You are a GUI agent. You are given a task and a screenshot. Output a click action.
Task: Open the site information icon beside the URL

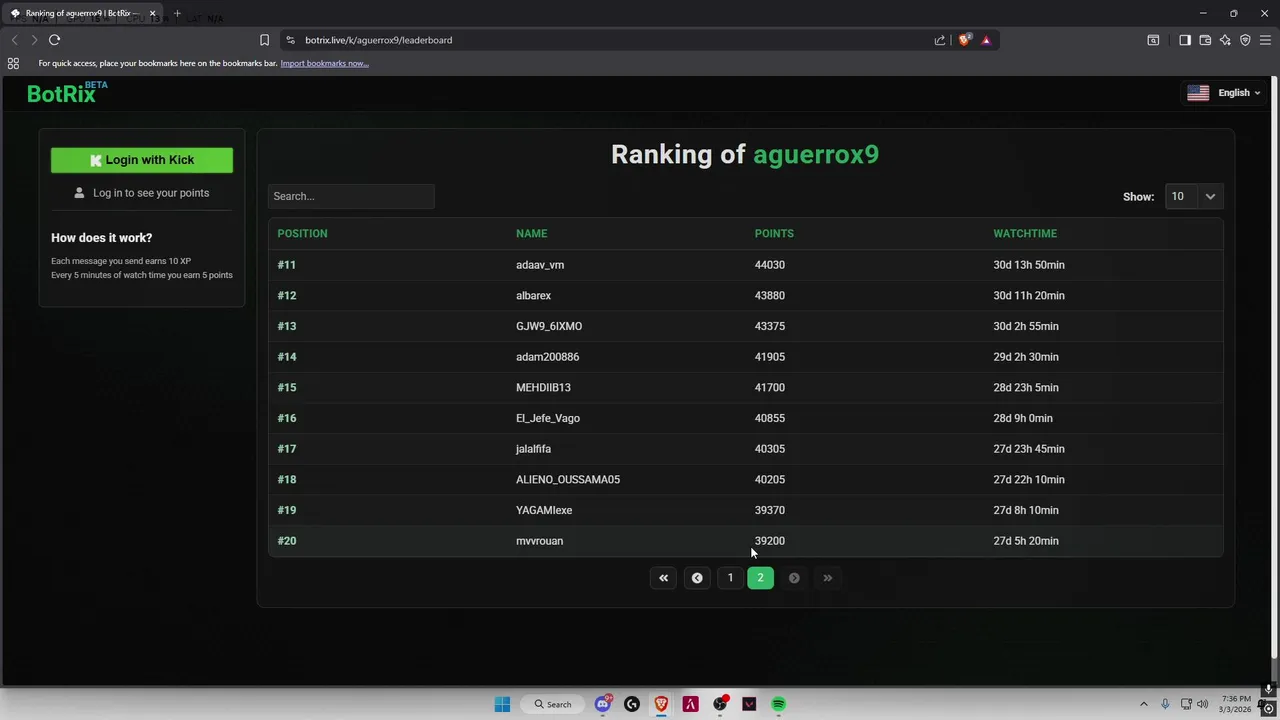(x=290, y=40)
